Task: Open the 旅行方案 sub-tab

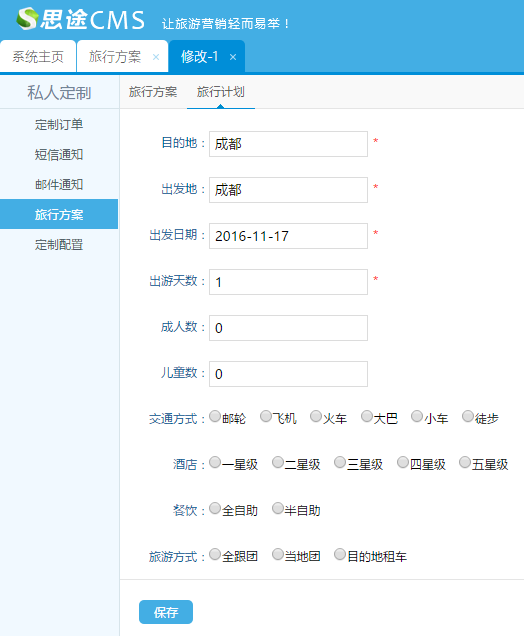Action: click(x=153, y=92)
